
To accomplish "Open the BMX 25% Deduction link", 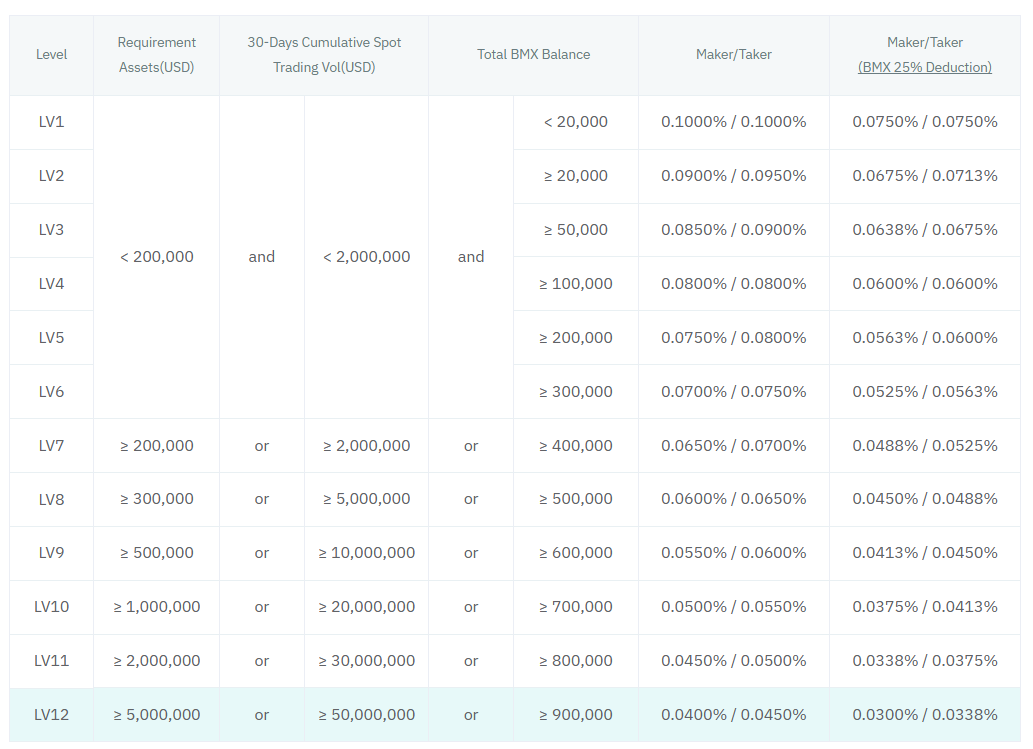I will tap(924, 68).
